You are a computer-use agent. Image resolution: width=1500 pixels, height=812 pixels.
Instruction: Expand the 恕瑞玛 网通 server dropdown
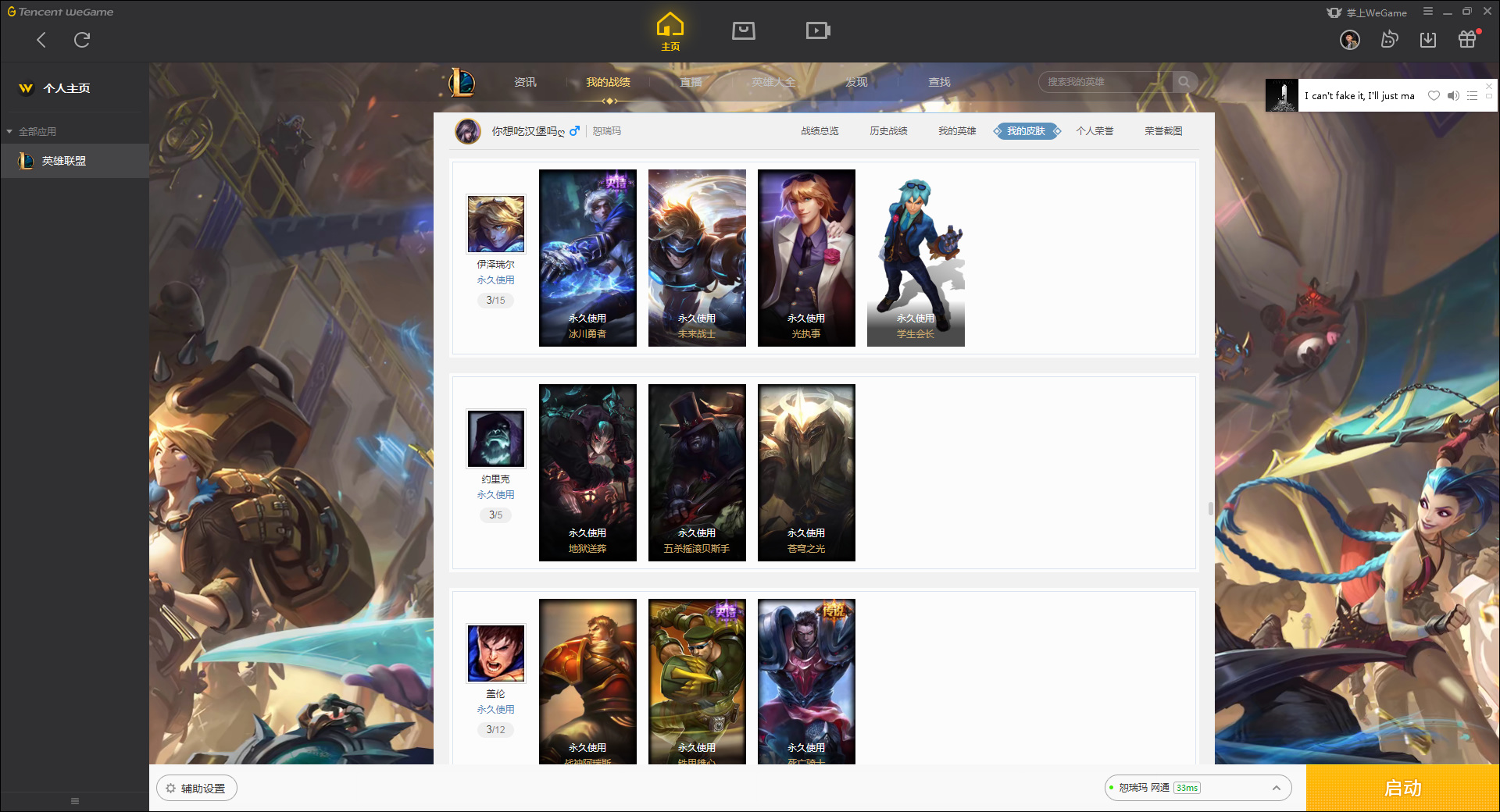(x=1198, y=788)
